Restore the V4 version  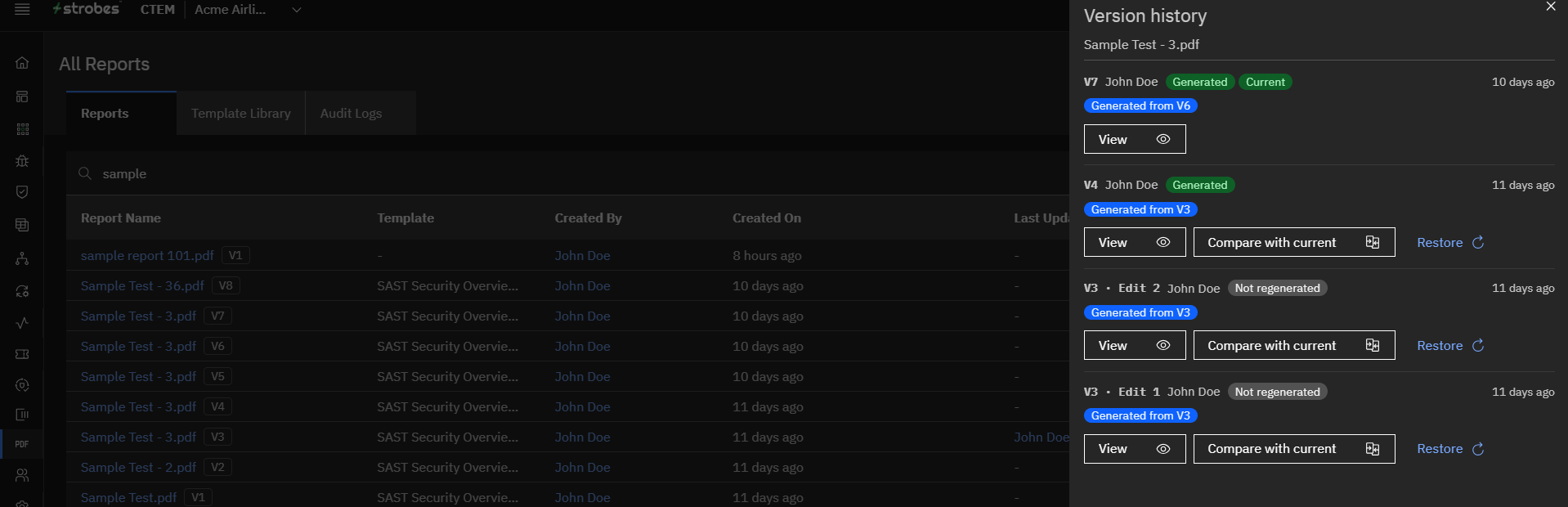[x=1450, y=243]
